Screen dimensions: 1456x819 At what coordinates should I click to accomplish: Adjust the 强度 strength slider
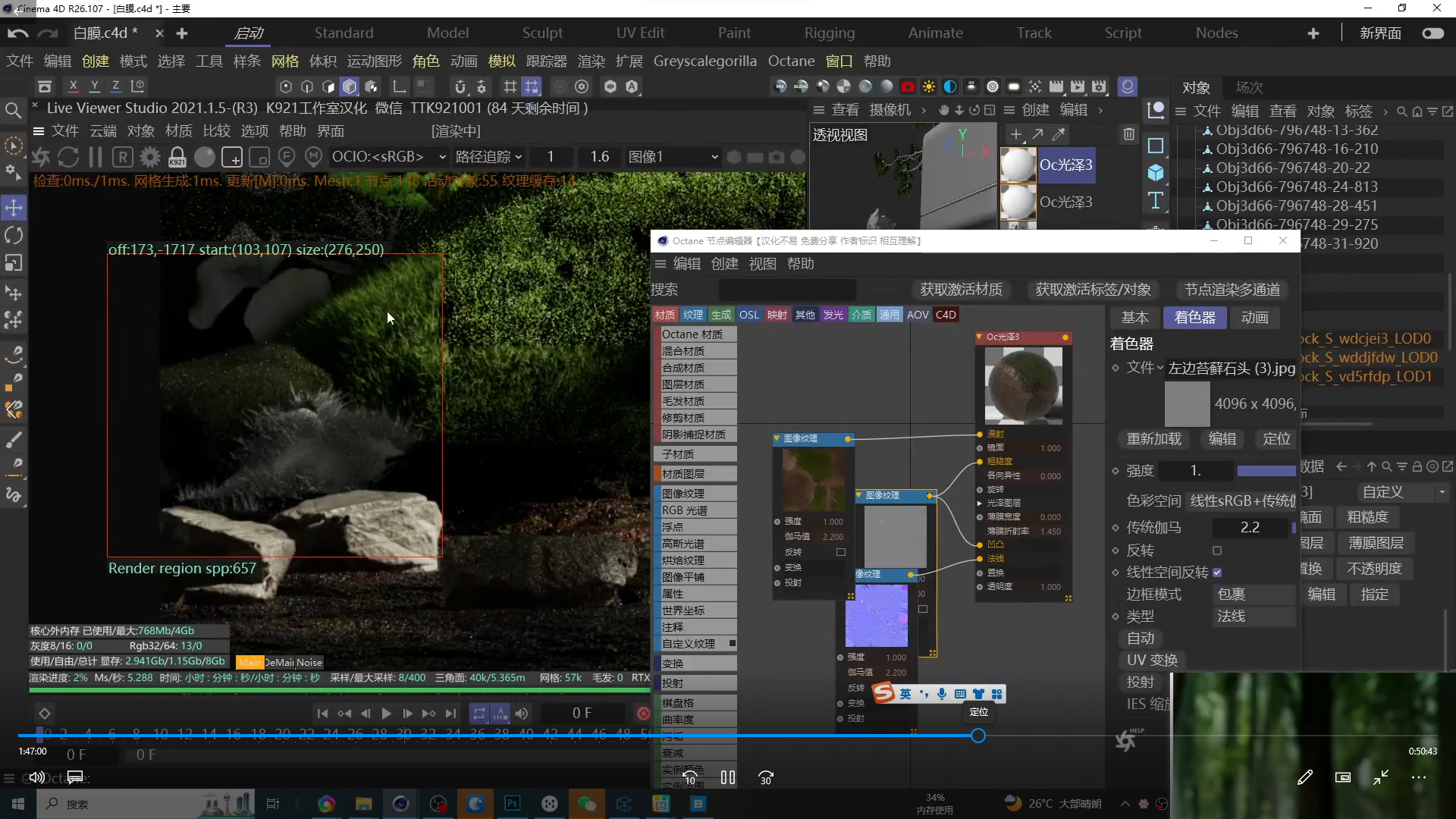1266,471
